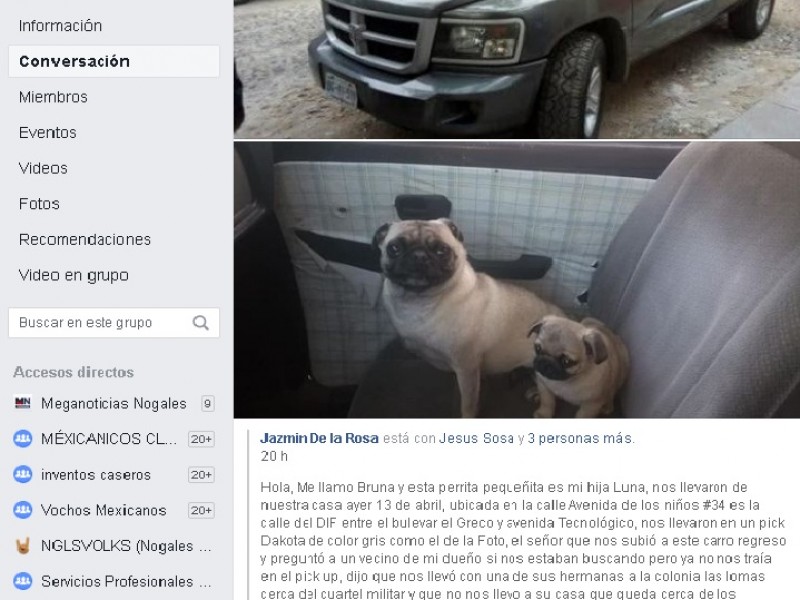Click the MÉXICANICOS CL... group icon
This screenshot has width=800, height=600.
pos(22,439)
